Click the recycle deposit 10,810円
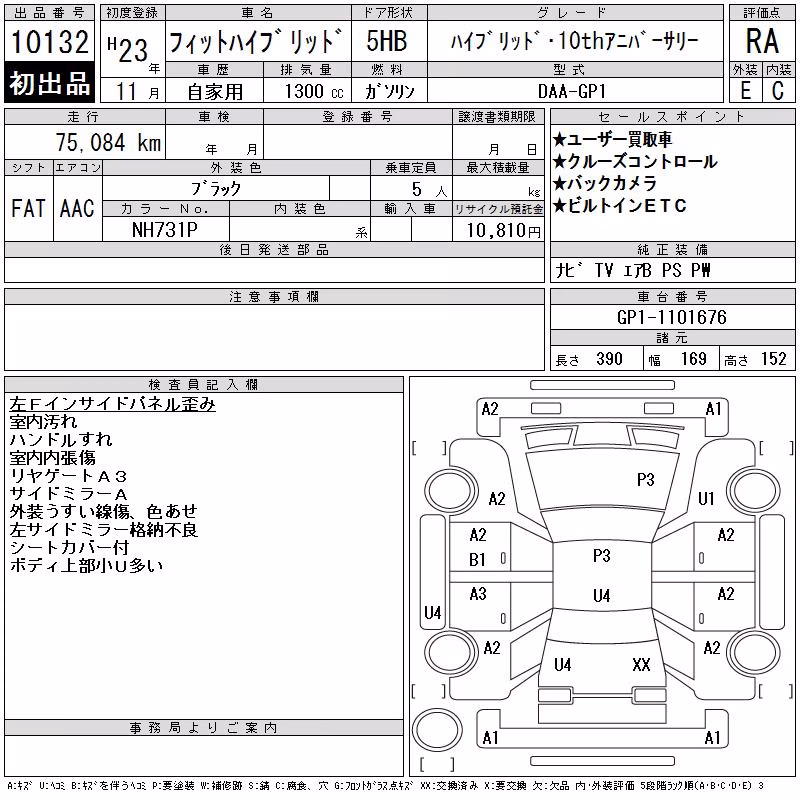The image size is (800, 800). click(503, 231)
